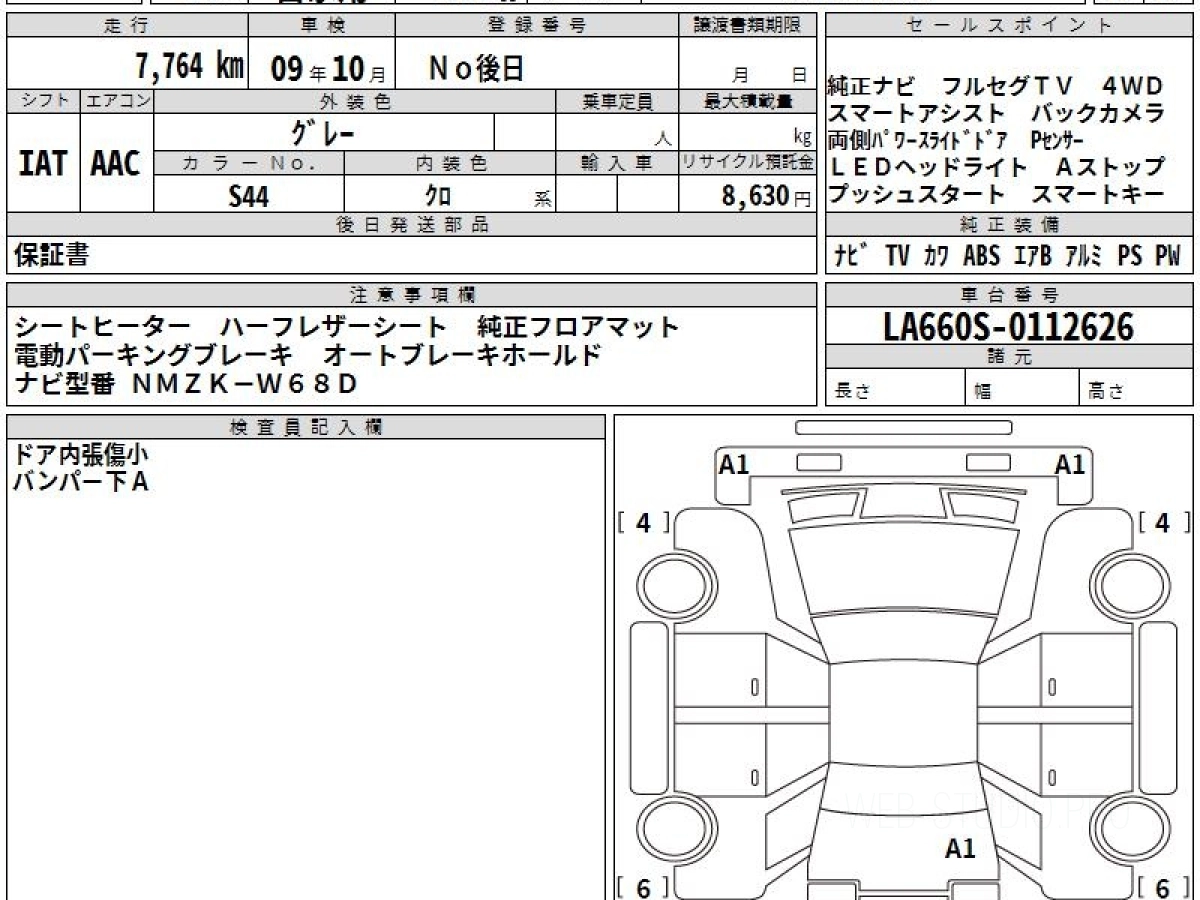Select navigation model NMZK-W68D line
This screenshot has height=900, width=1200.
186,382
